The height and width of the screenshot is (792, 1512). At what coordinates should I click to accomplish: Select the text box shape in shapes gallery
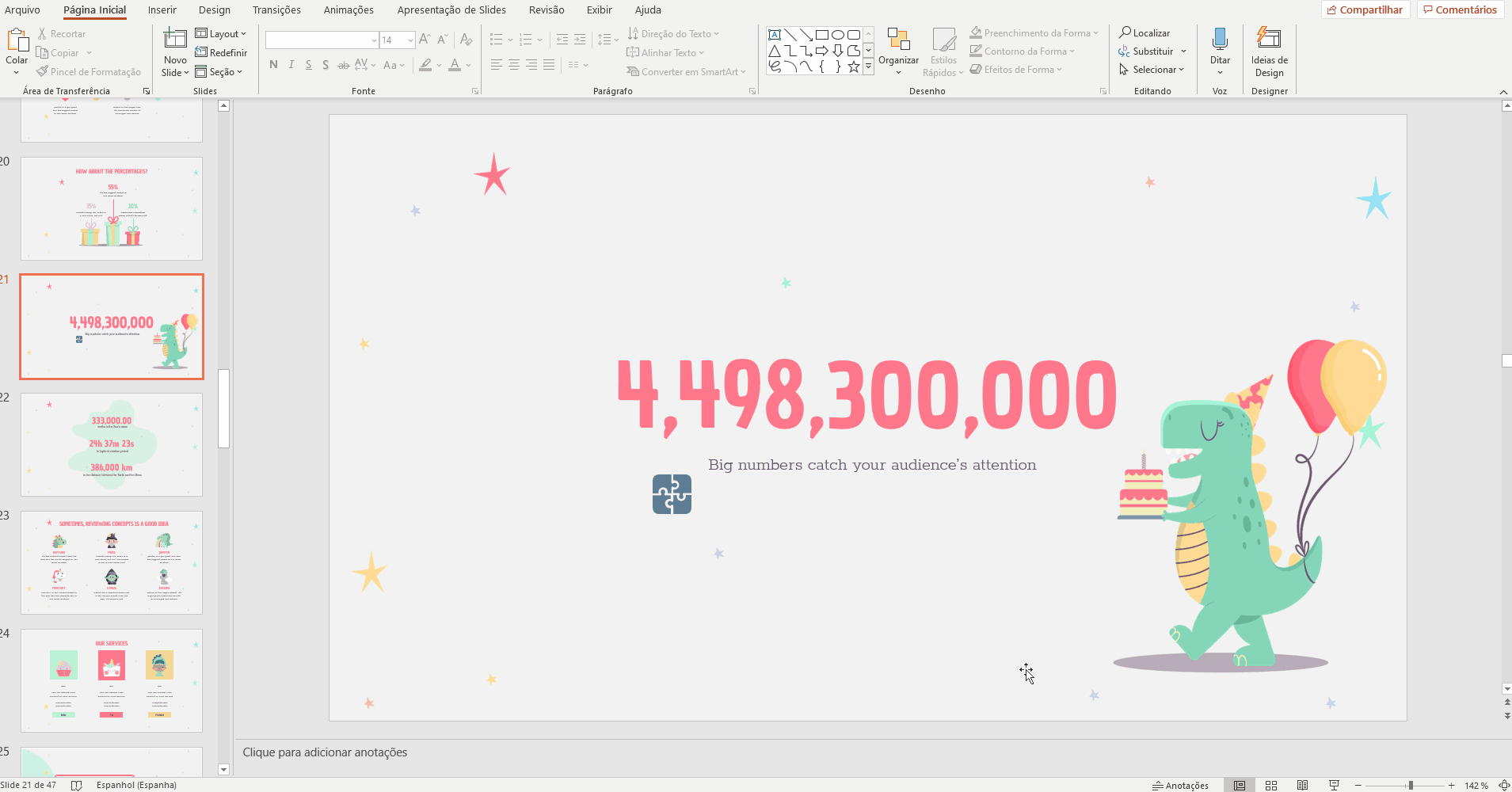click(x=775, y=35)
